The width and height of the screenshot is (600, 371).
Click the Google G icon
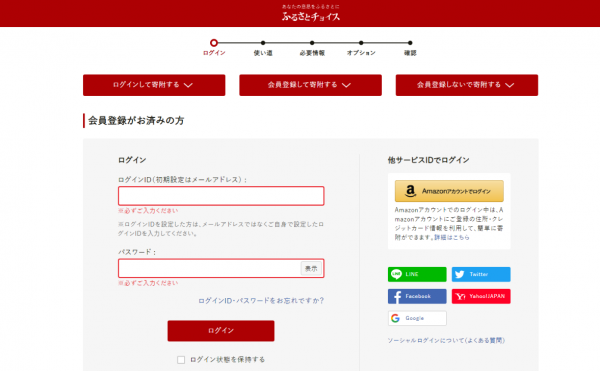(x=395, y=318)
